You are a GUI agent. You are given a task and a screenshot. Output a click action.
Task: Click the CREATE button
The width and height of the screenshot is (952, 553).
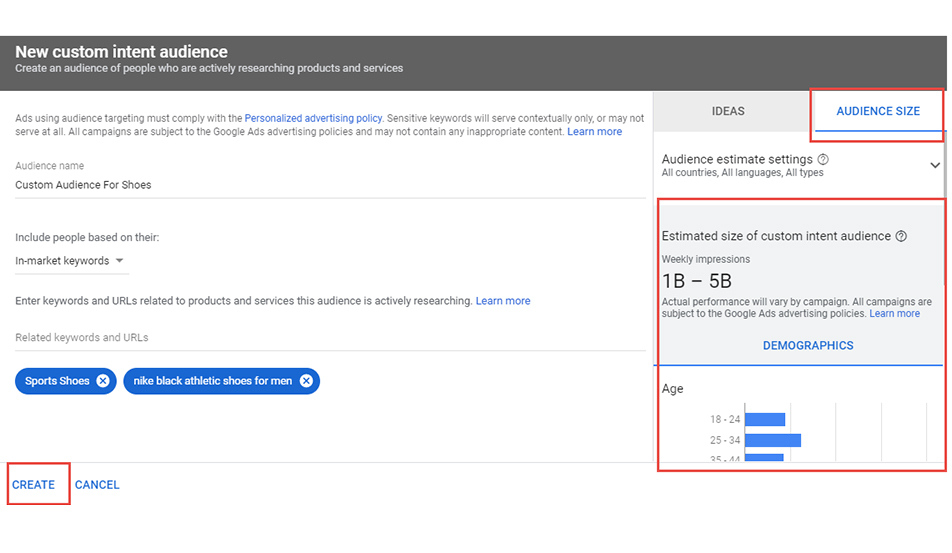click(33, 484)
